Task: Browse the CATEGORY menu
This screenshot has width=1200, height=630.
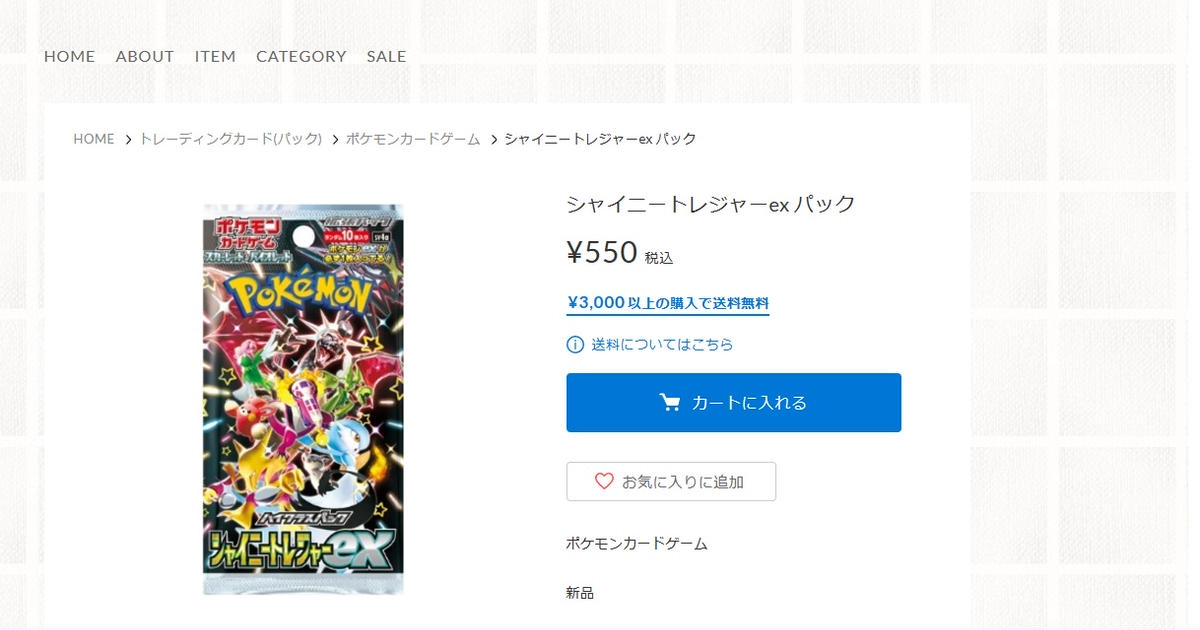Action: pyautogui.click(x=301, y=57)
